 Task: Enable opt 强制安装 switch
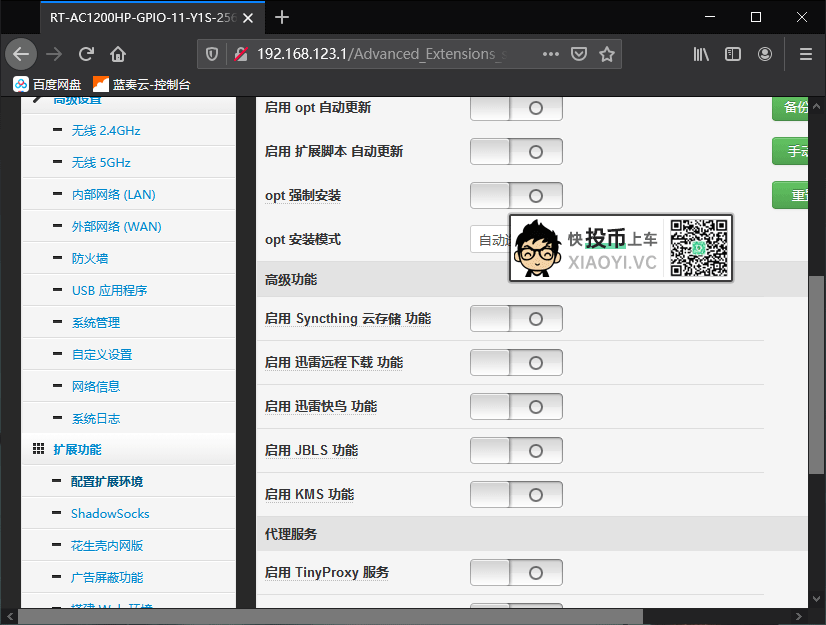point(516,196)
